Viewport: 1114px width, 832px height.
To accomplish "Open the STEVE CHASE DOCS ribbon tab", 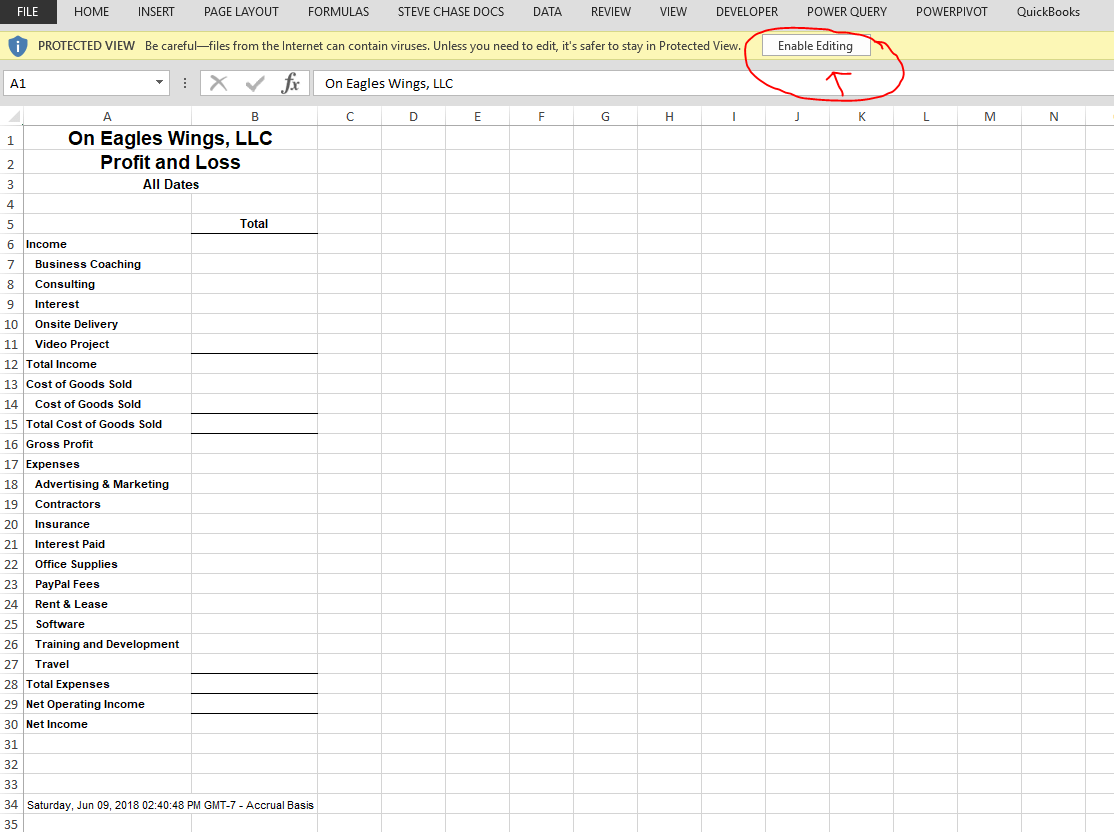I will 450,12.
